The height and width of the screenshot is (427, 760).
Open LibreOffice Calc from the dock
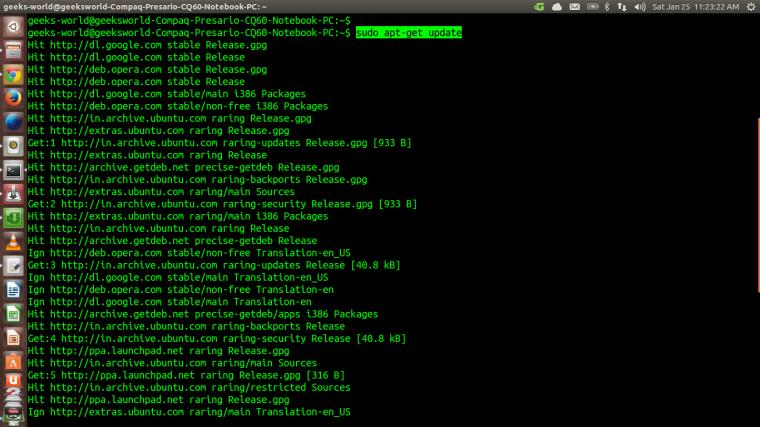(13, 314)
